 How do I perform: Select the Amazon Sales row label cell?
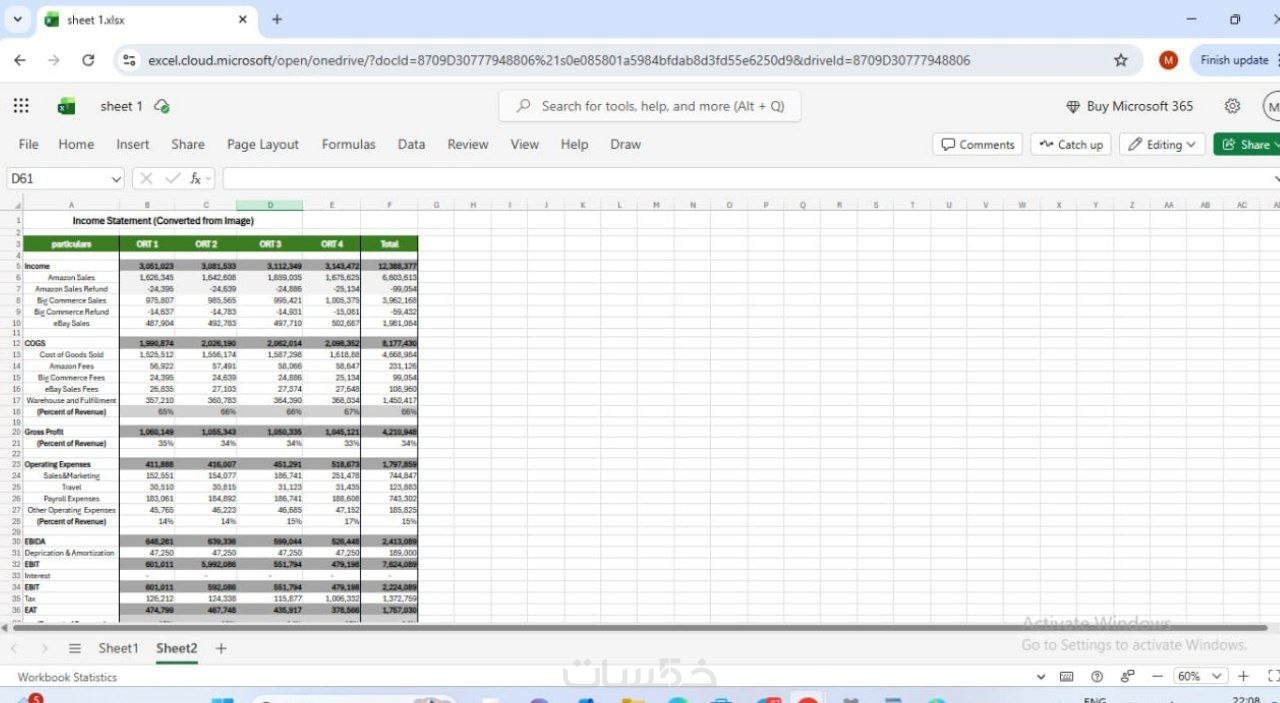(x=71, y=277)
